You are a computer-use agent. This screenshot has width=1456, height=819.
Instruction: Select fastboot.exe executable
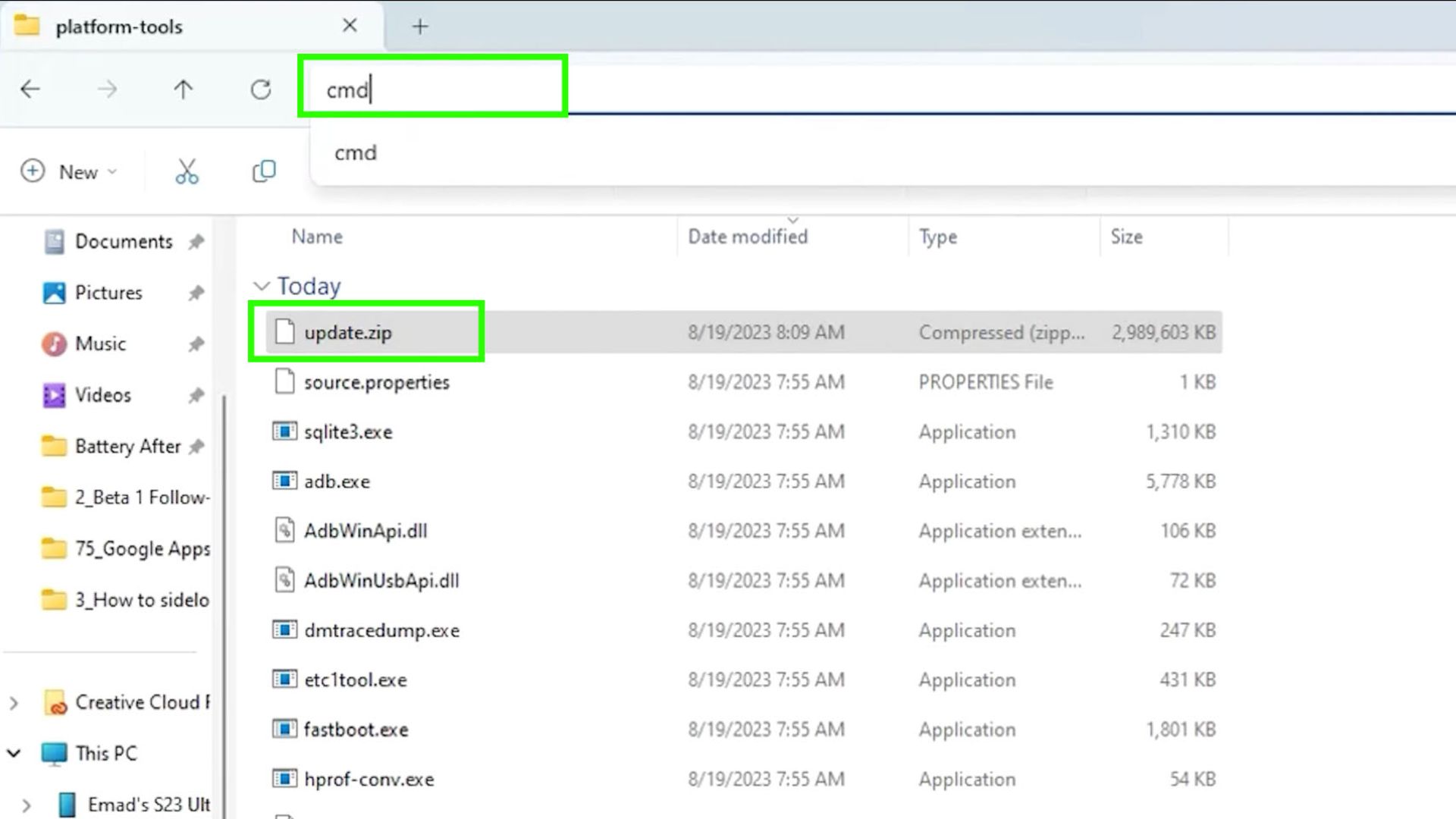pyautogui.click(x=356, y=729)
